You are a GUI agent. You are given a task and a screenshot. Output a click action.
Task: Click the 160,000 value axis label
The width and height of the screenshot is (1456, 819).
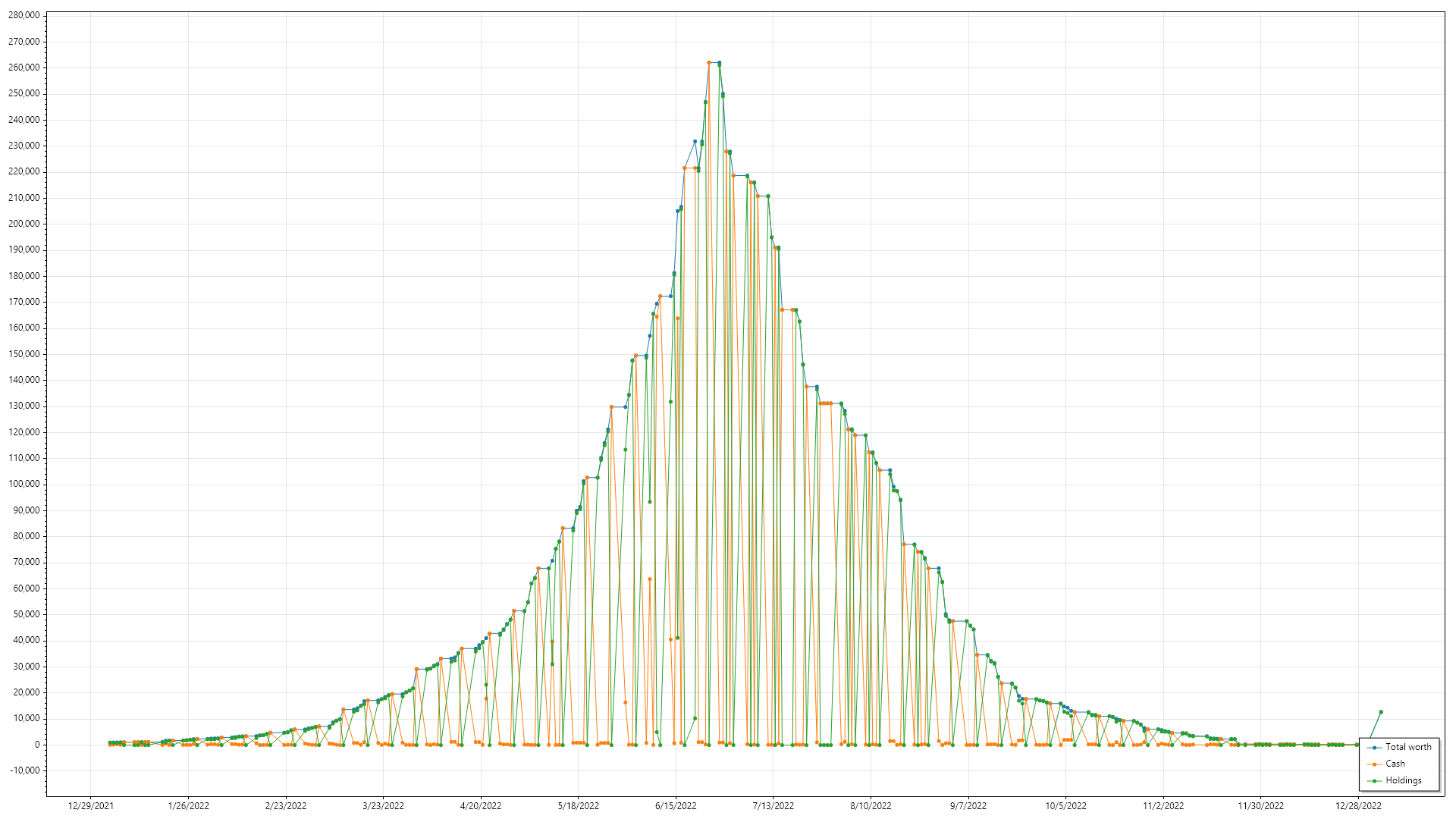point(24,328)
